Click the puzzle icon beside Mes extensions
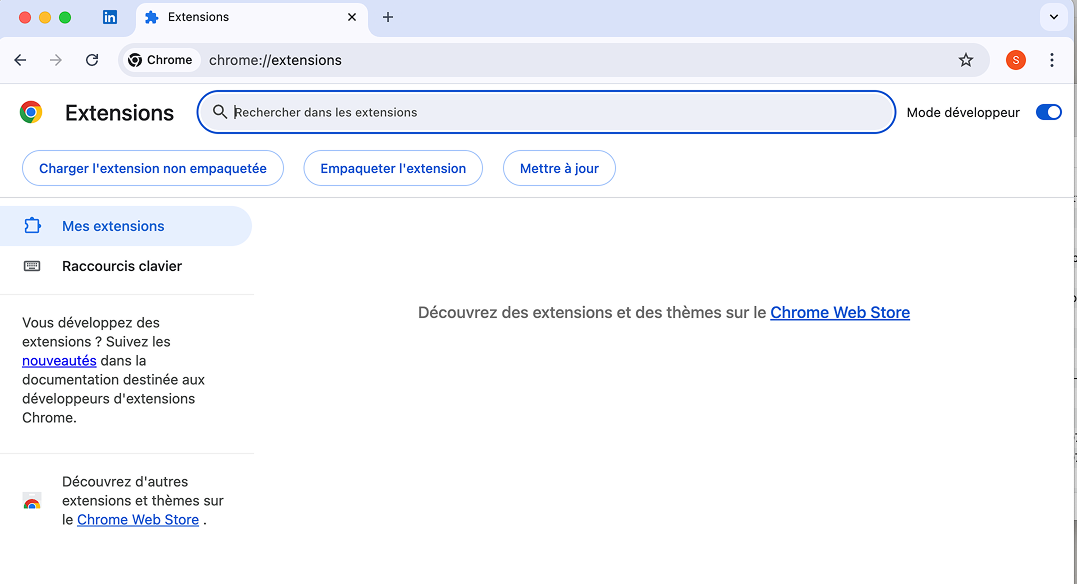 (32, 225)
